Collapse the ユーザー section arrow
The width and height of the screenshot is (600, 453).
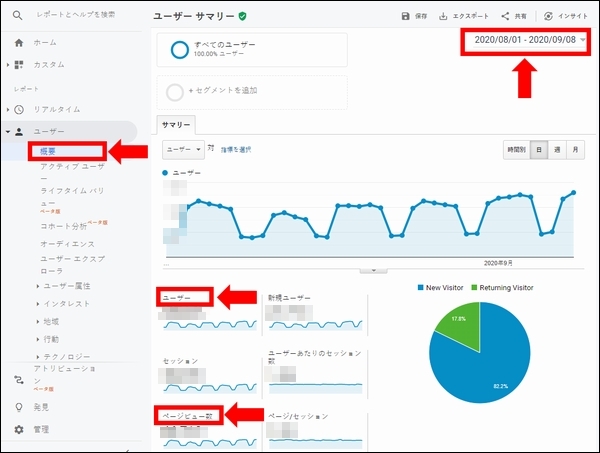[8, 132]
